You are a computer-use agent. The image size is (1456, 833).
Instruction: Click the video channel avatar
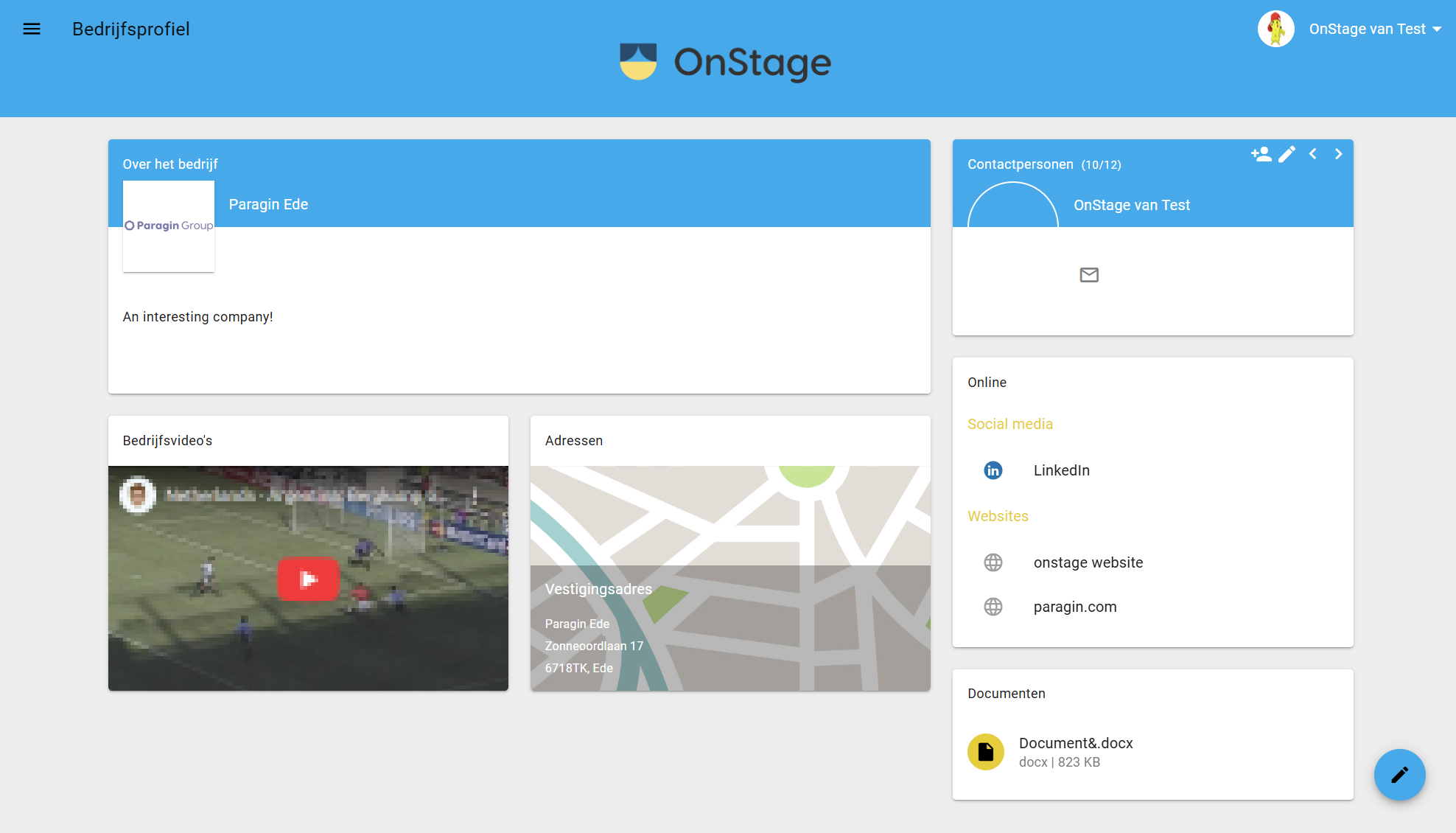click(138, 495)
